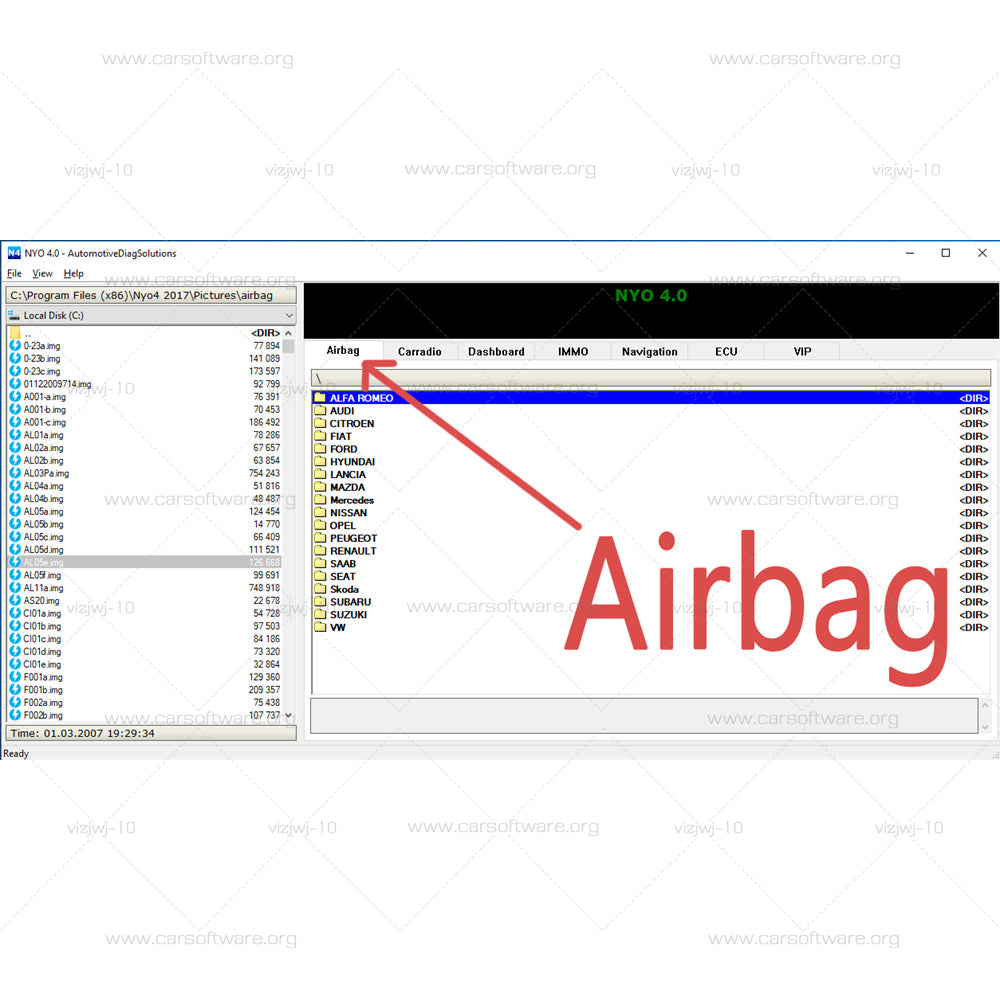Open the File menu
Image resolution: width=1000 pixels, height=1000 pixels.
pyautogui.click(x=14, y=274)
